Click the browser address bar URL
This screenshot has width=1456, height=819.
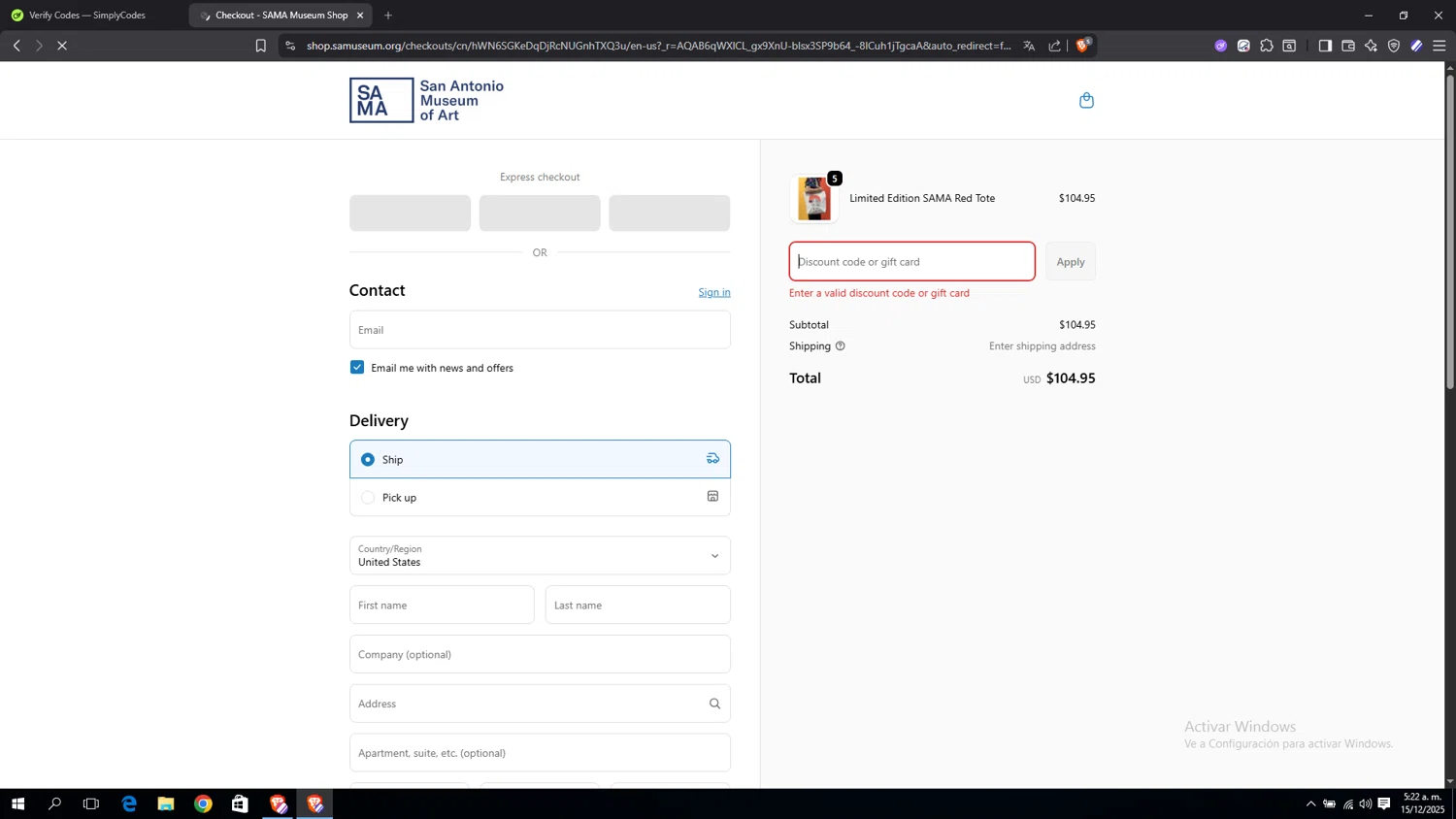coord(658,46)
